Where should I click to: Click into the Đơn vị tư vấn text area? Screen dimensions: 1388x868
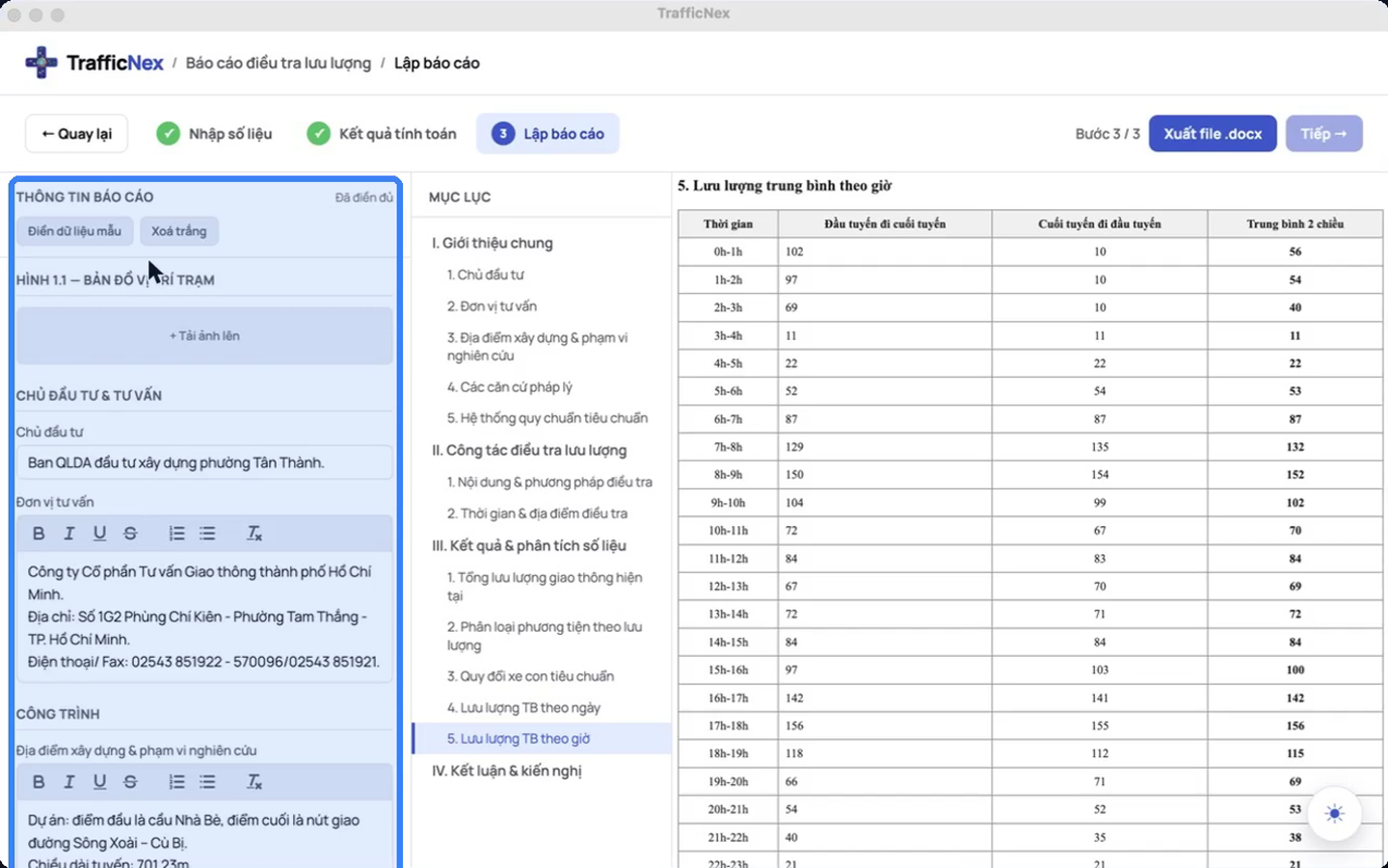point(204,617)
